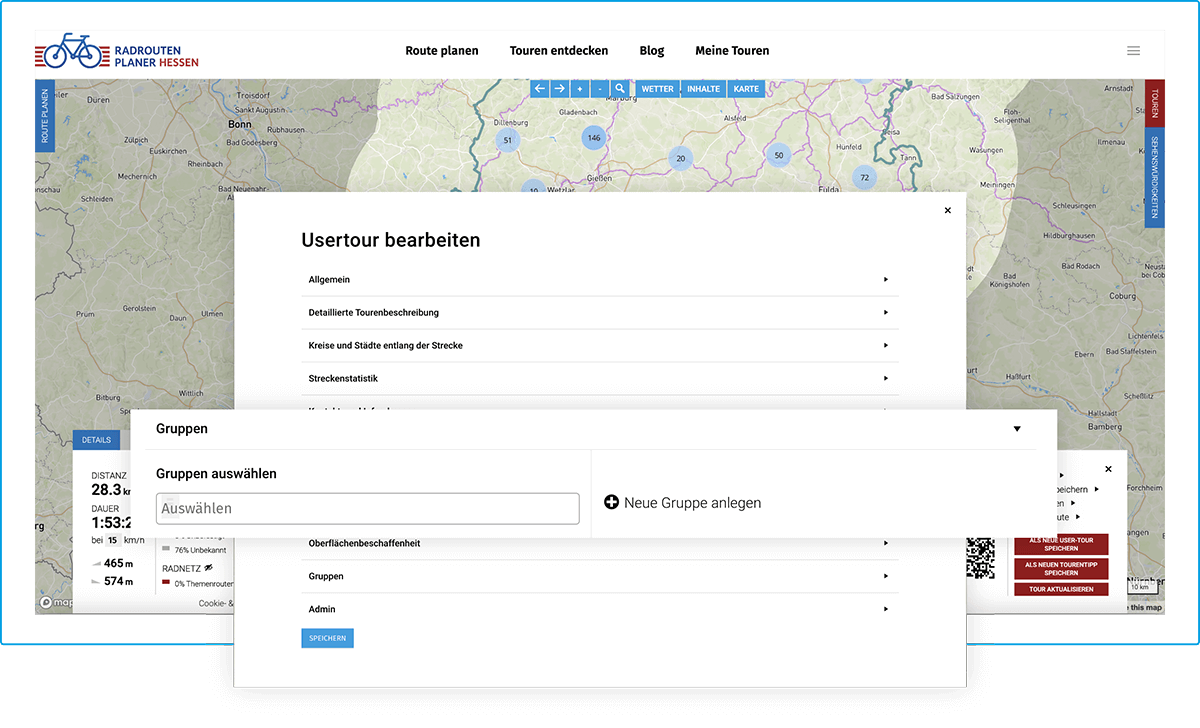This screenshot has width=1200, height=728.
Task: Click the Bonn city label on the map
Action: (x=240, y=125)
